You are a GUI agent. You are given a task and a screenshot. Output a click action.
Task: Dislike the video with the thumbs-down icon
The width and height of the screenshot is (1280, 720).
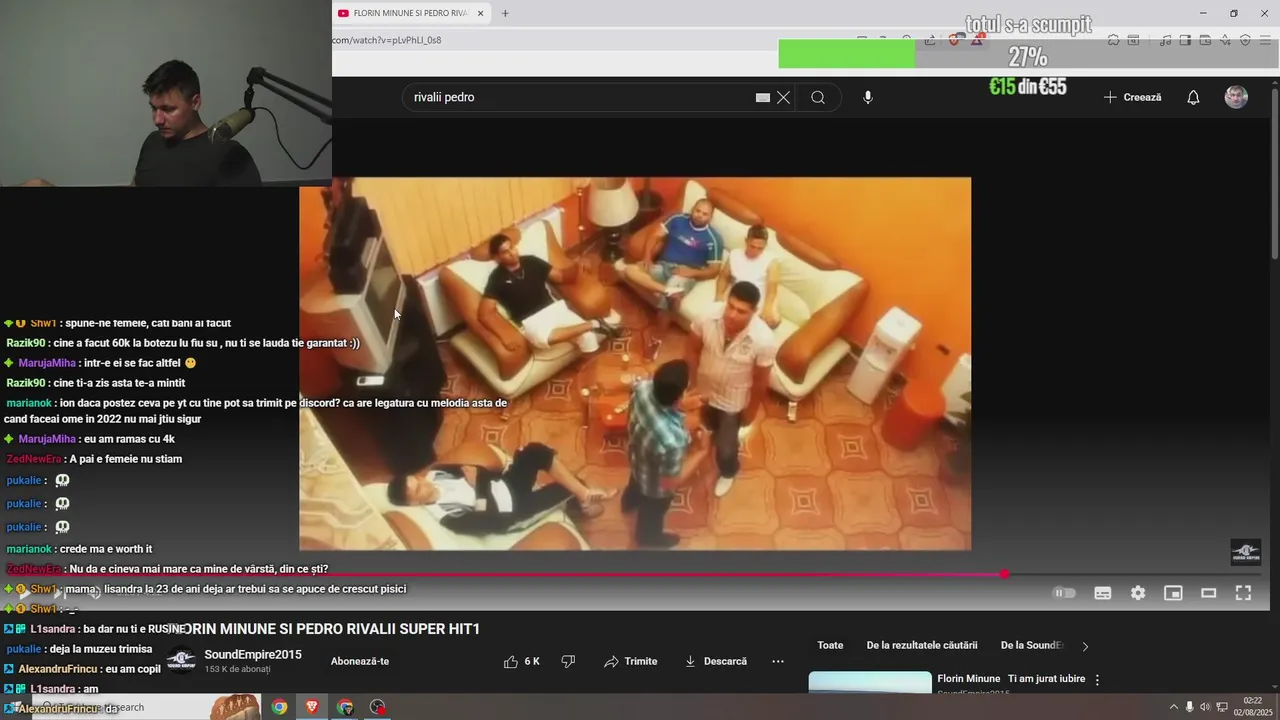point(568,661)
